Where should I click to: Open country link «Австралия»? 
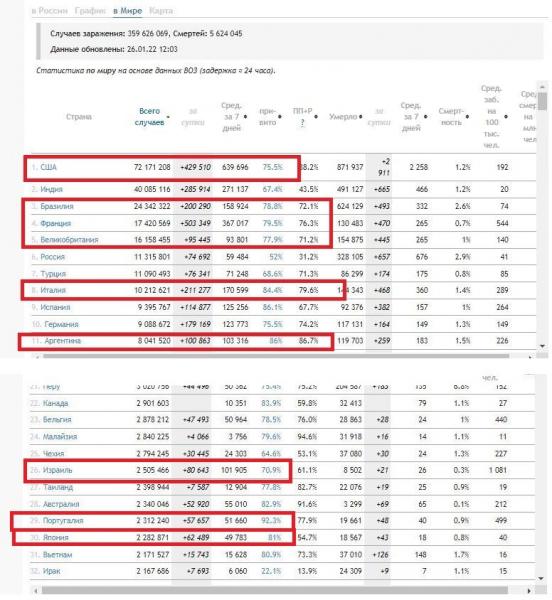pos(61,504)
